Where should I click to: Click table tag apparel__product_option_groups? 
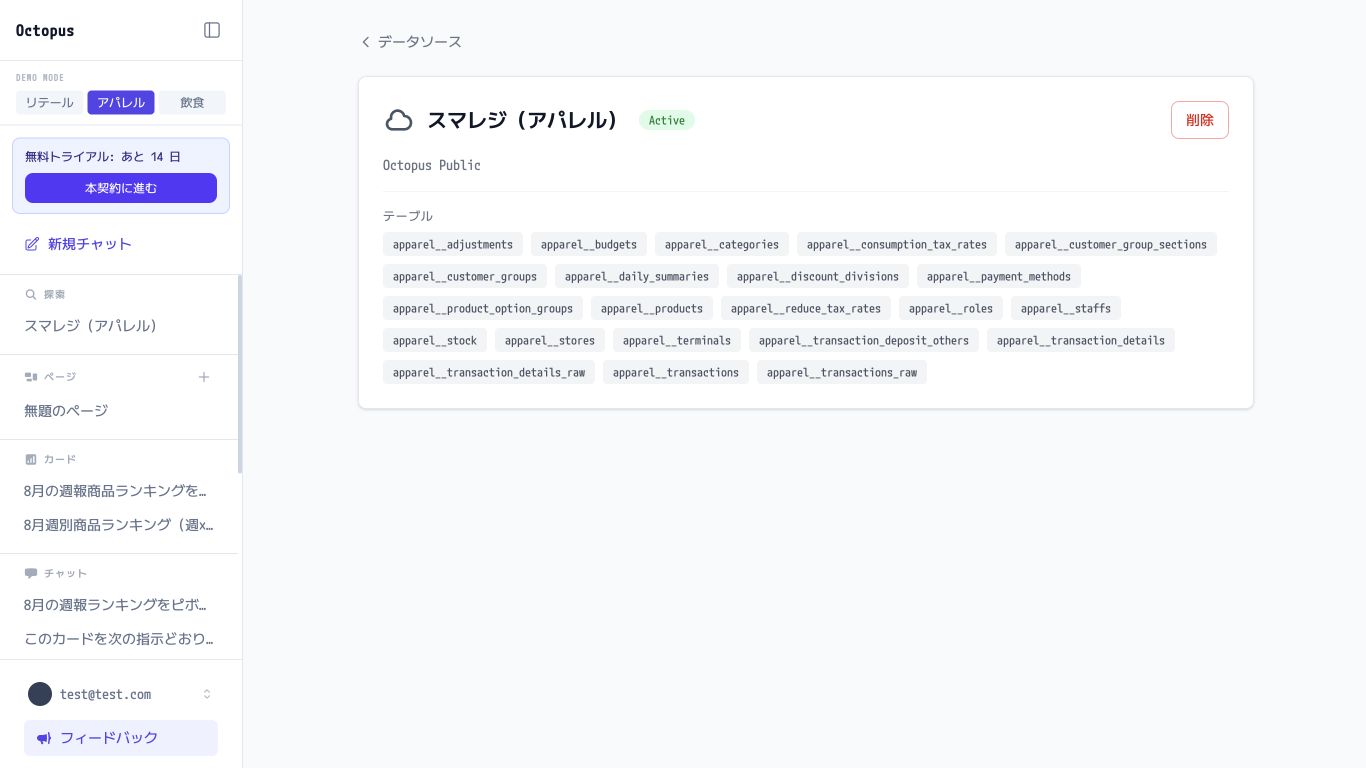(483, 308)
